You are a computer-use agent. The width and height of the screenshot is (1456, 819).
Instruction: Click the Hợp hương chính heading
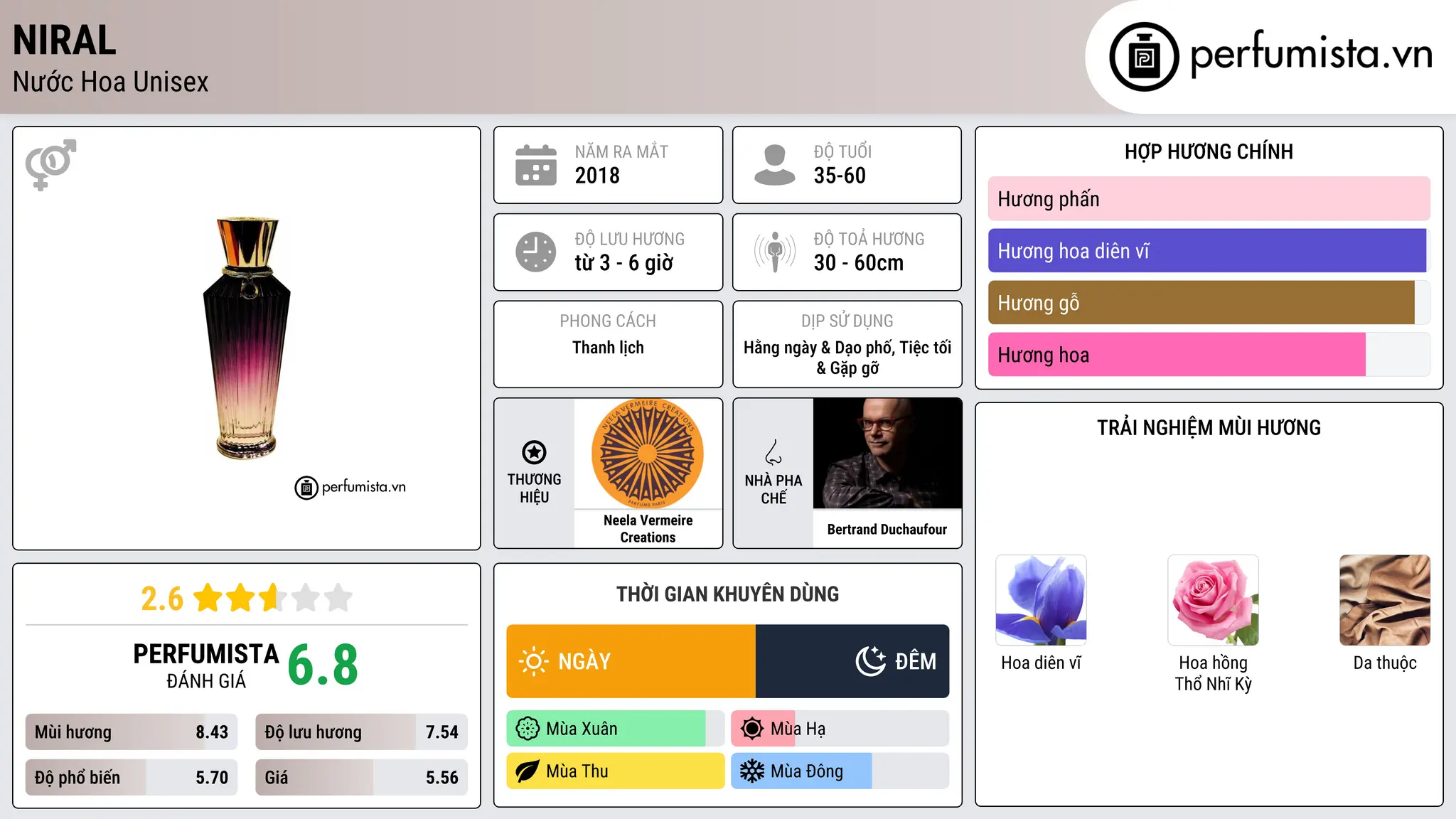pyautogui.click(x=1209, y=152)
